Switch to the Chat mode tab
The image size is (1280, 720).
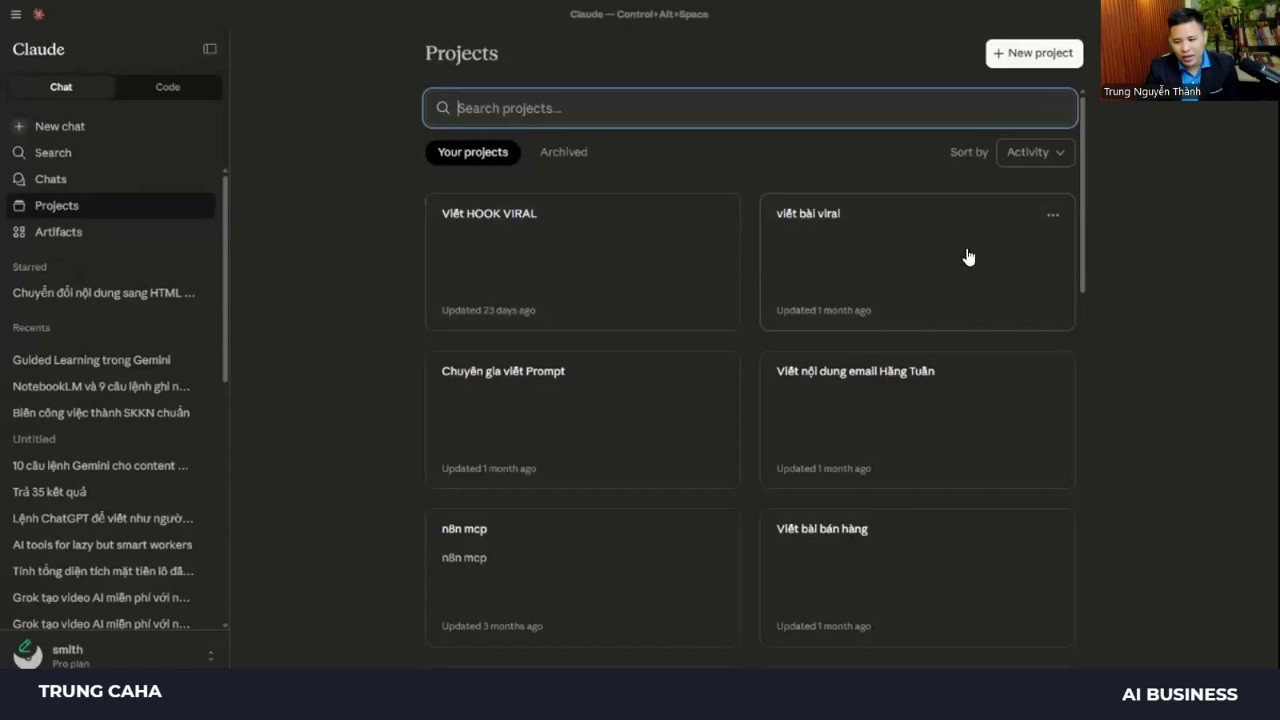pyautogui.click(x=61, y=87)
